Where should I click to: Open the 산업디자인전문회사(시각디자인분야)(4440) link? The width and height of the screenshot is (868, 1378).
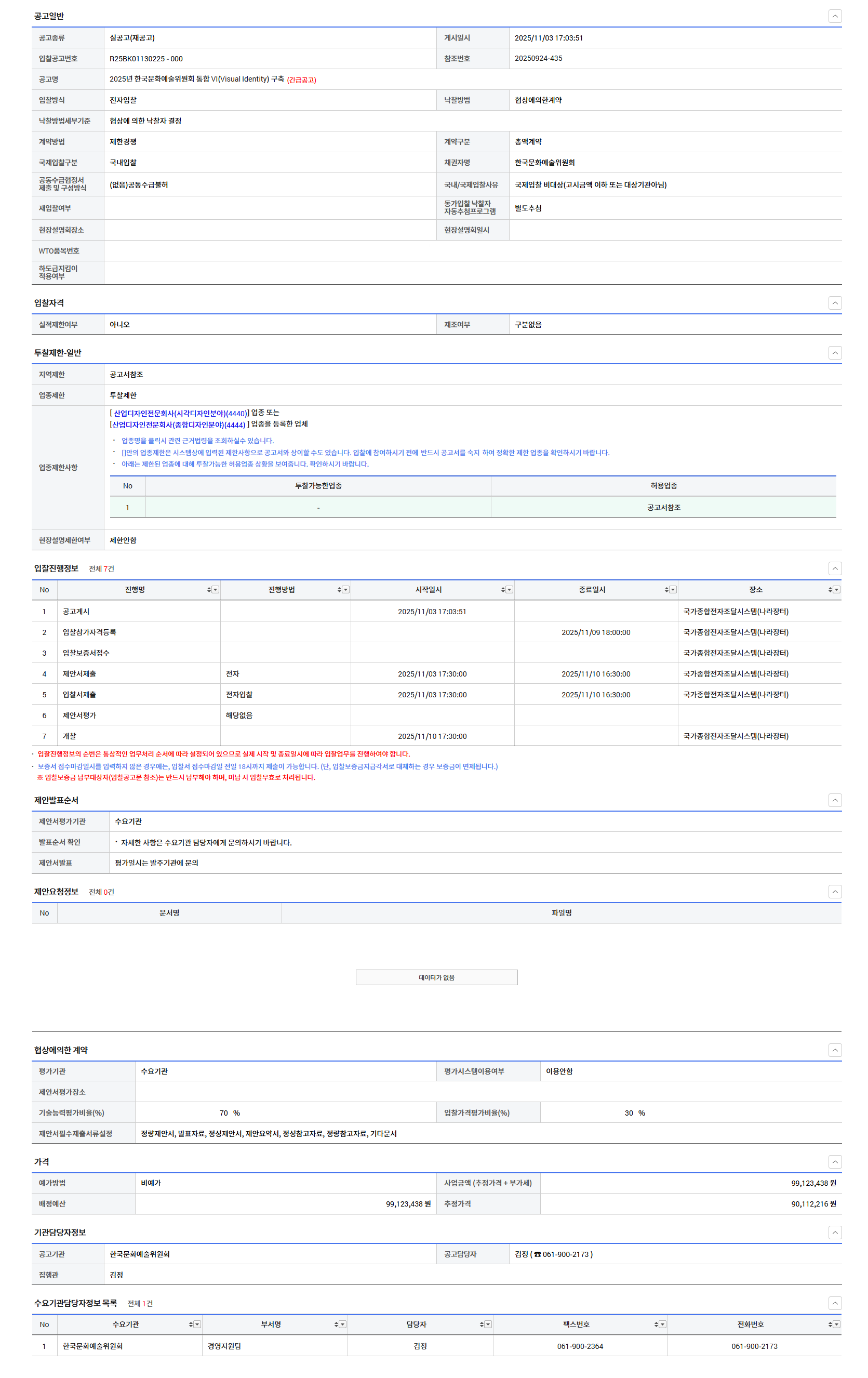click(x=180, y=413)
